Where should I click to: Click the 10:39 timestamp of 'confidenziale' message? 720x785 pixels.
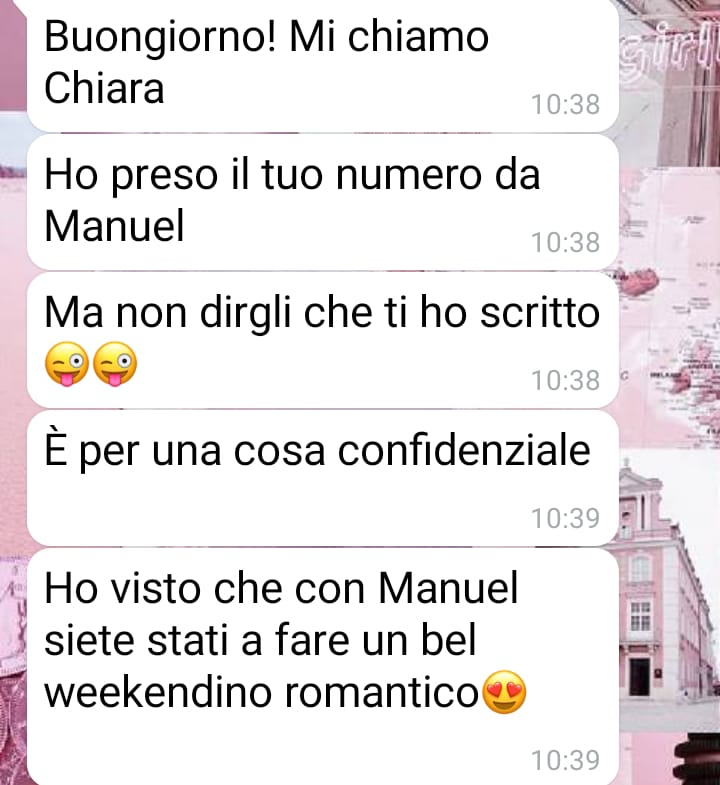[565, 518]
